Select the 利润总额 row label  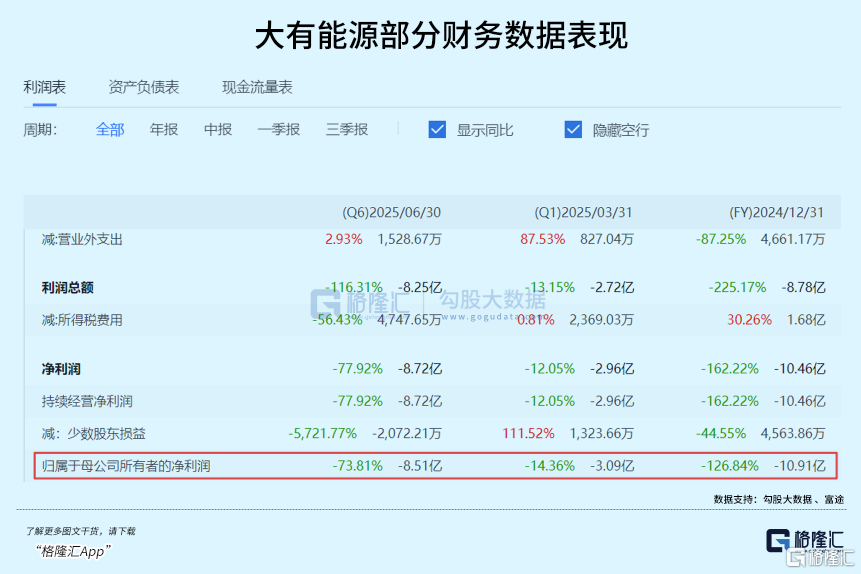(x=68, y=288)
